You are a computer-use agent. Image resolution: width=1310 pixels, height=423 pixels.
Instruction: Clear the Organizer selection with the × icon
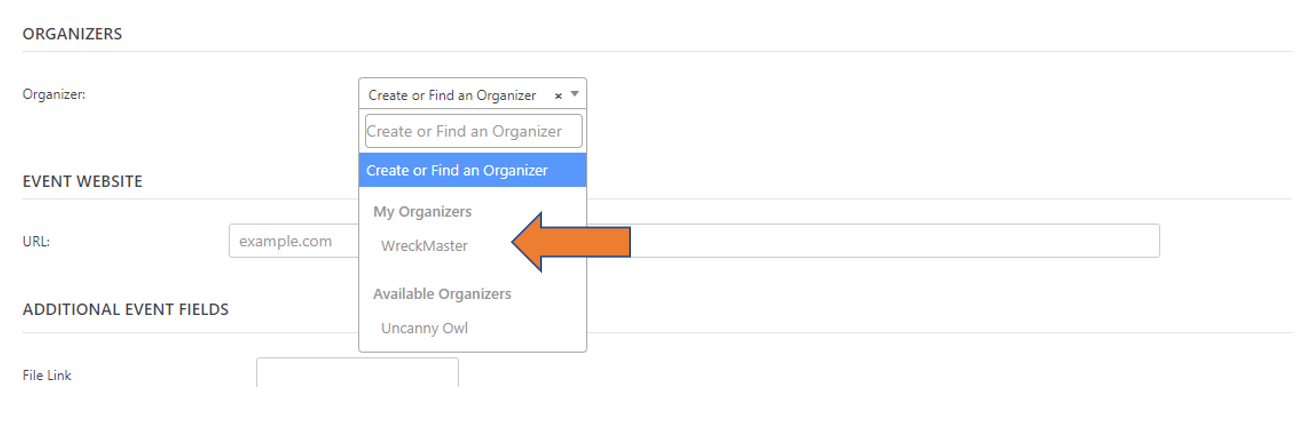tap(558, 96)
